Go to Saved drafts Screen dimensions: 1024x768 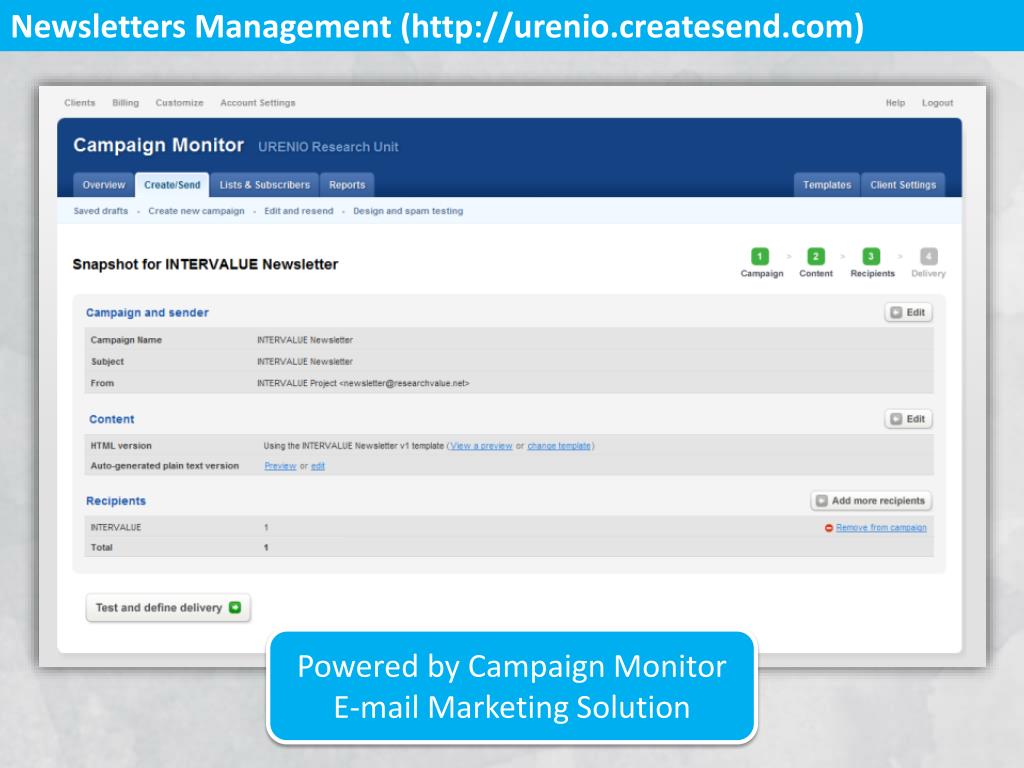click(x=101, y=211)
